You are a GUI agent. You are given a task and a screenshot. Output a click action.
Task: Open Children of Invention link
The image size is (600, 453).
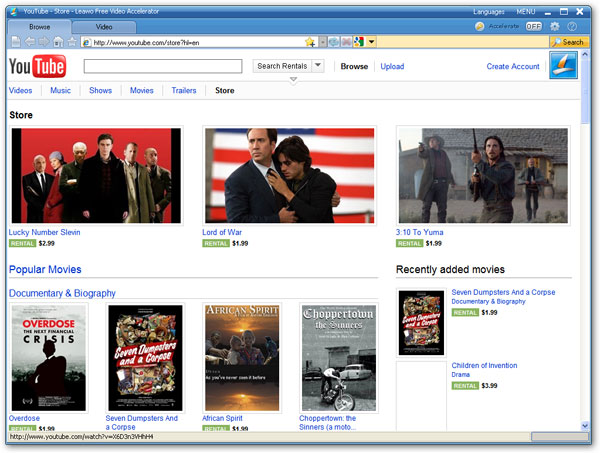(484, 365)
